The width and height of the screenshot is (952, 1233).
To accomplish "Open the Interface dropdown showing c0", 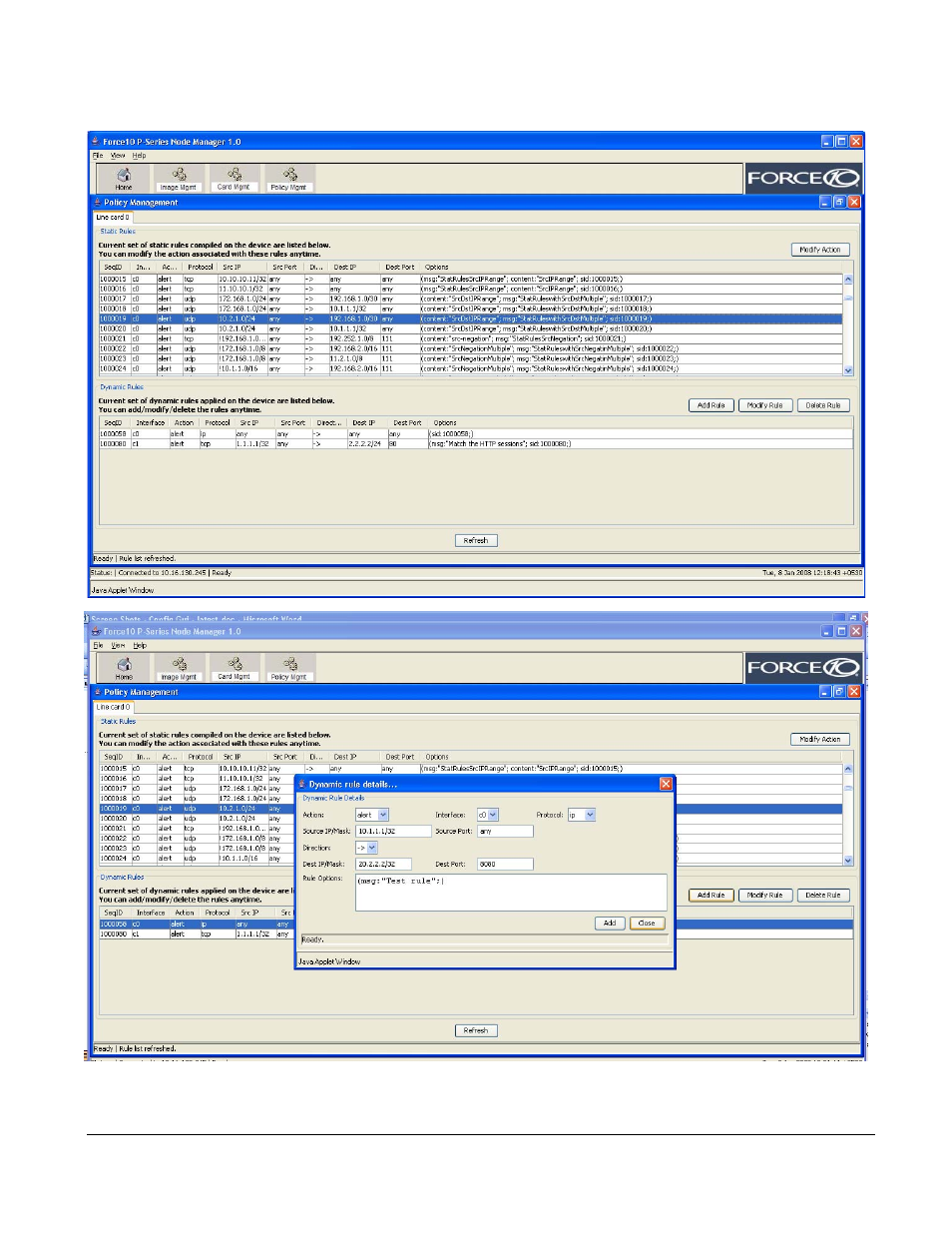I will point(487,815).
